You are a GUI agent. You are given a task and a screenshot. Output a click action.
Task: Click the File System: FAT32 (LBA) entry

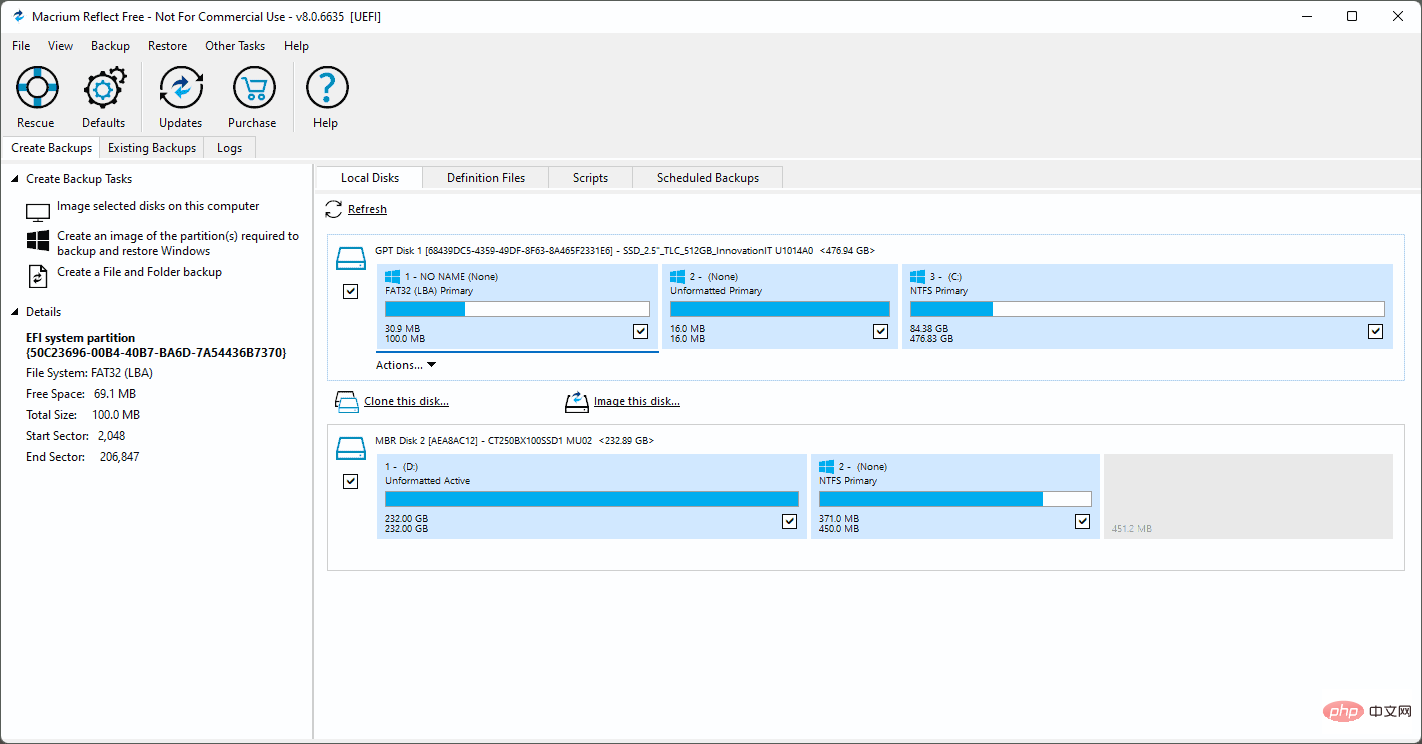[x=90, y=373]
